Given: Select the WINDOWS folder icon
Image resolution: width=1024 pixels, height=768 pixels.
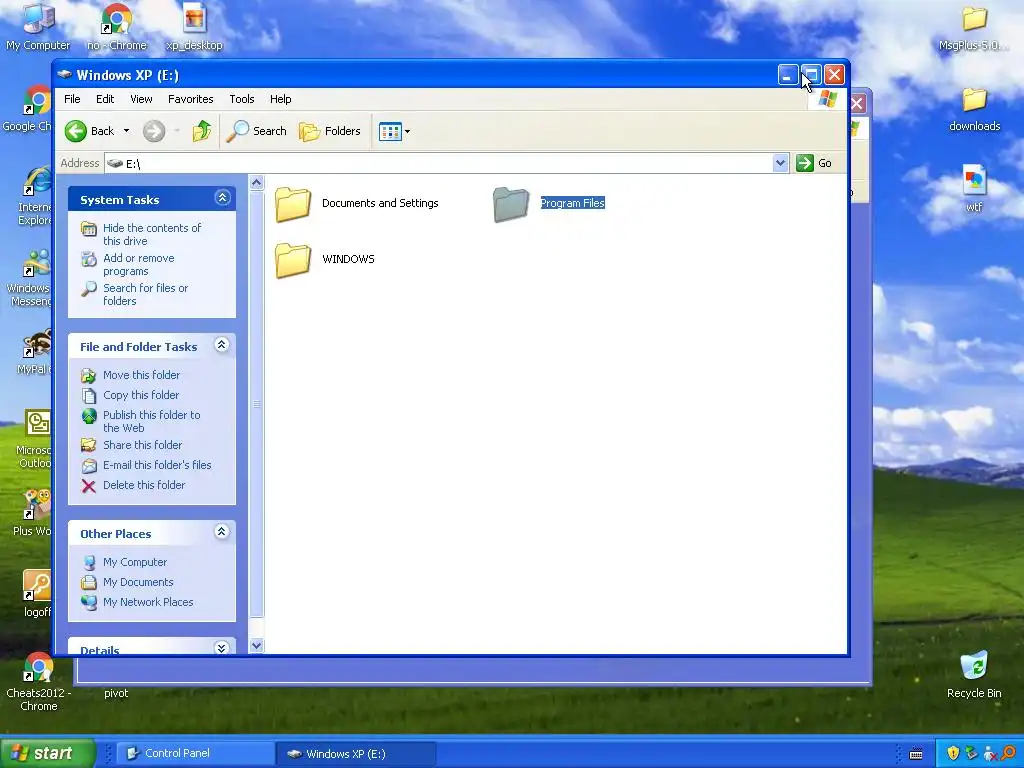Looking at the screenshot, I should (x=293, y=260).
